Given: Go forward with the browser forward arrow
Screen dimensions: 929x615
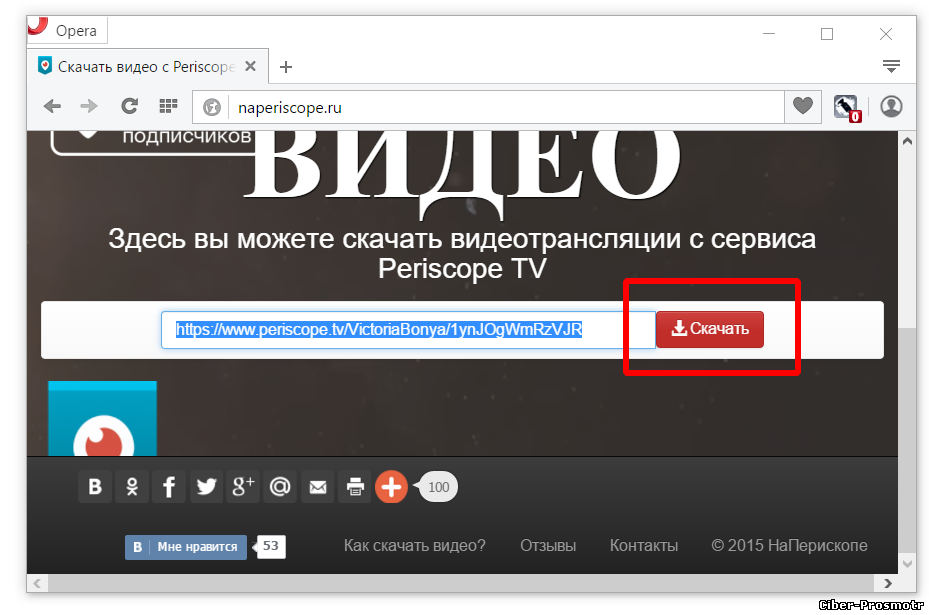Looking at the screenshot, I should pos(89,106).
